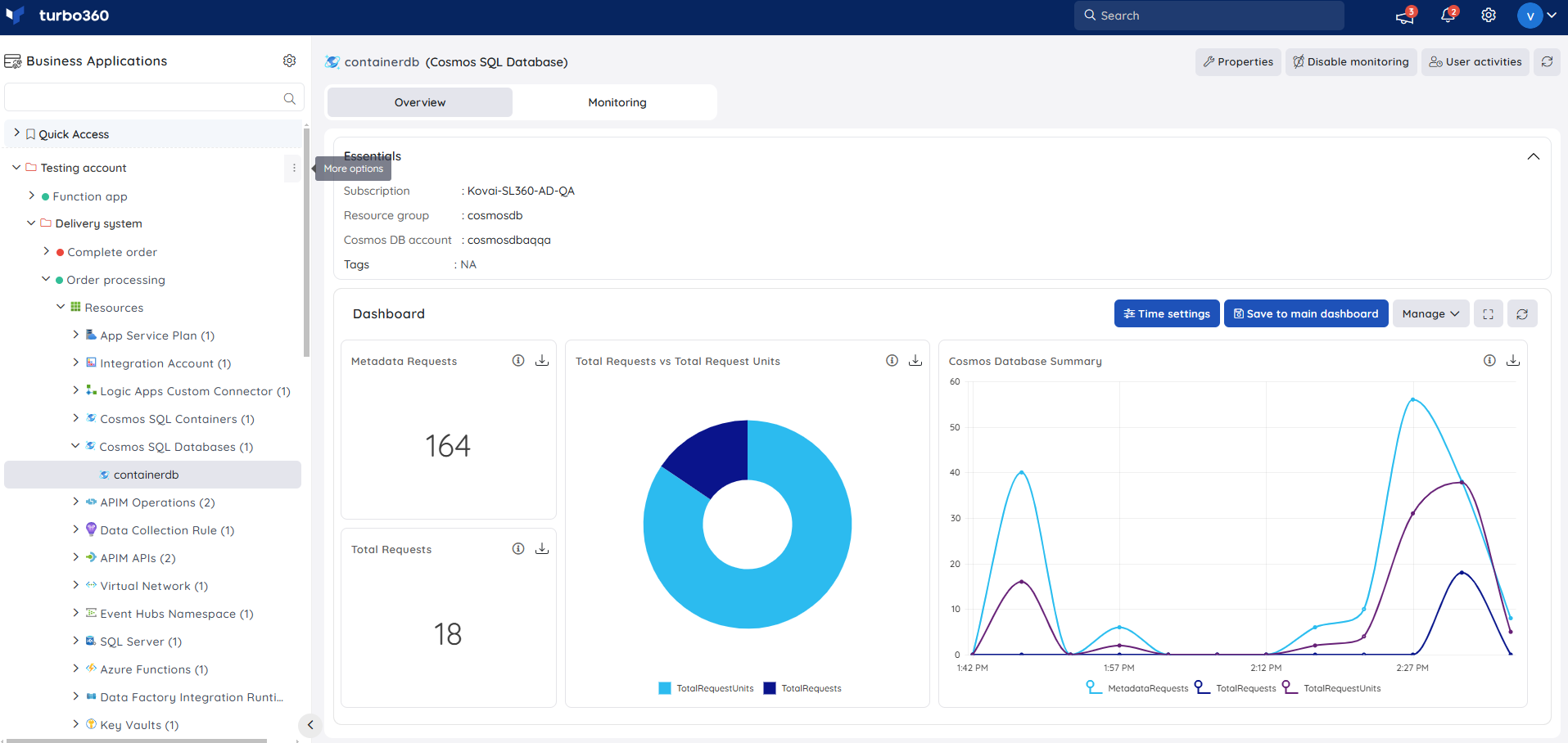Collapse the Order processing node
The height and width of the screenshot is (743, 1568).
click(46, 279)
